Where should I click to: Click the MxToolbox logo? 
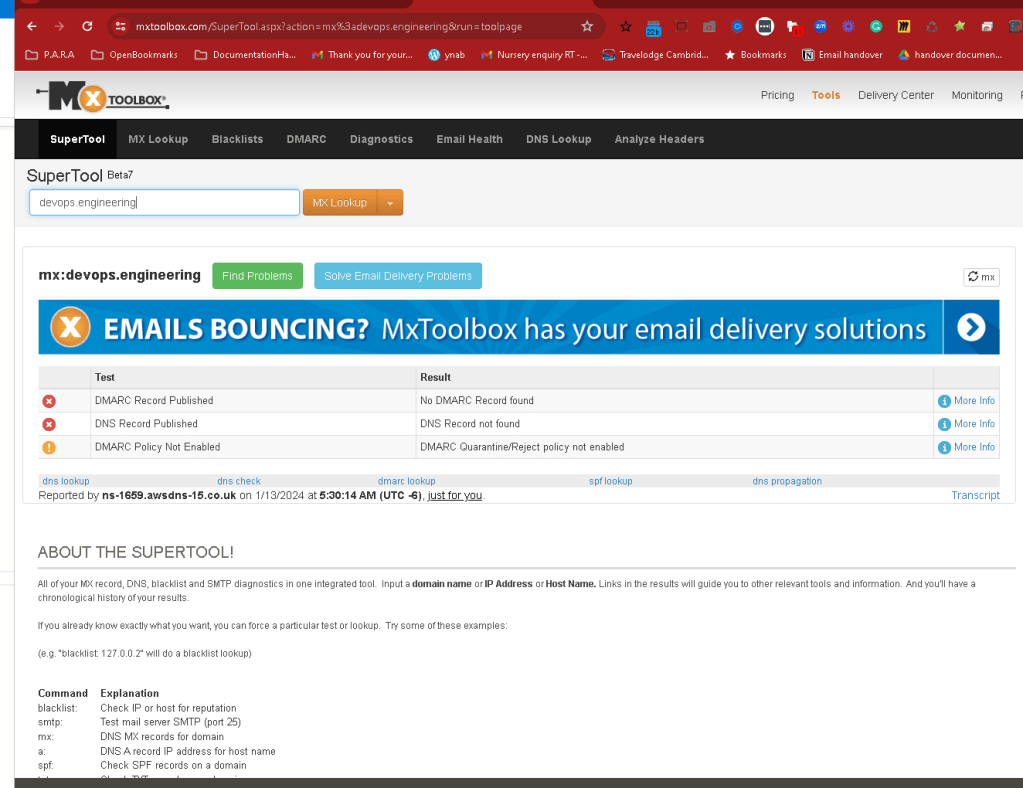(x=102, y=97)
